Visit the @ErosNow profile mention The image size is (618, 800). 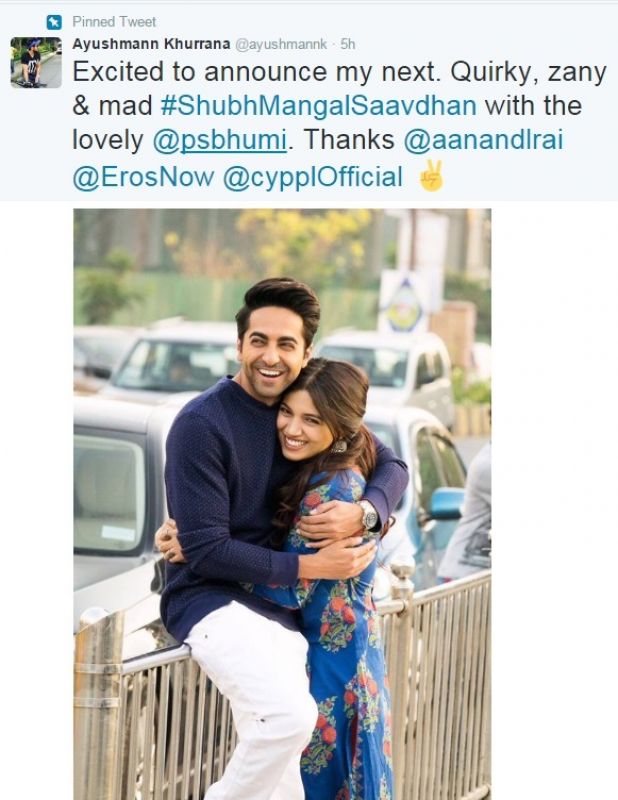(x=143, y=177)
